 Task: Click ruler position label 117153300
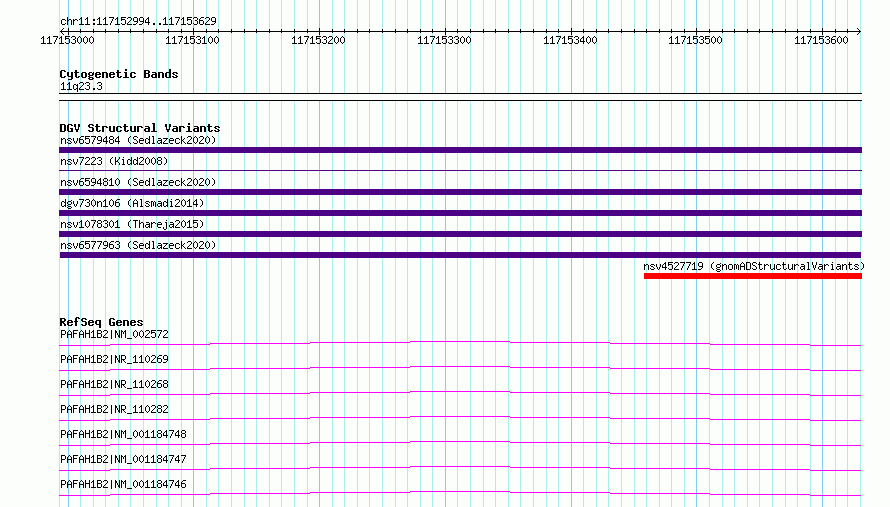click(x=444, y=40)
